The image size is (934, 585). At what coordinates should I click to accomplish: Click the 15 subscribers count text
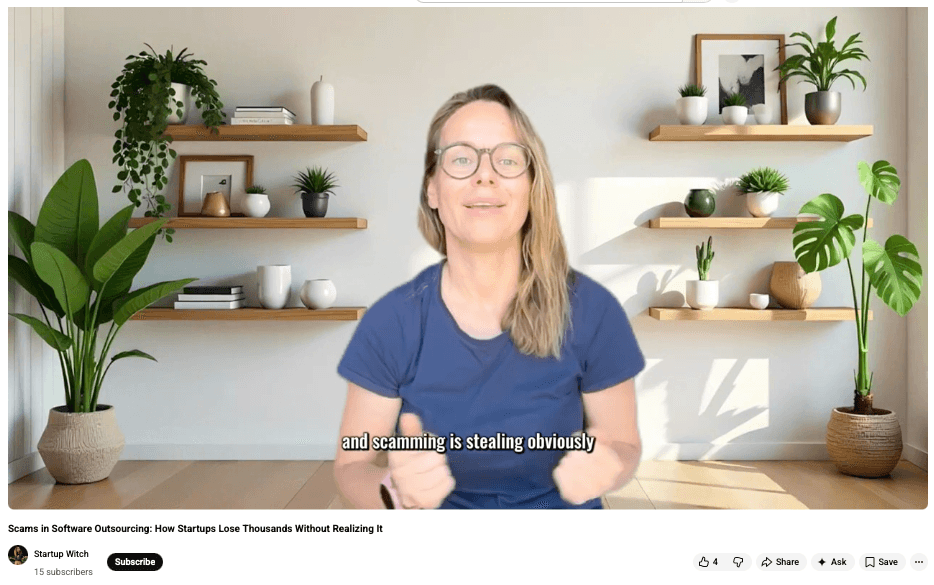coord(63,572)
